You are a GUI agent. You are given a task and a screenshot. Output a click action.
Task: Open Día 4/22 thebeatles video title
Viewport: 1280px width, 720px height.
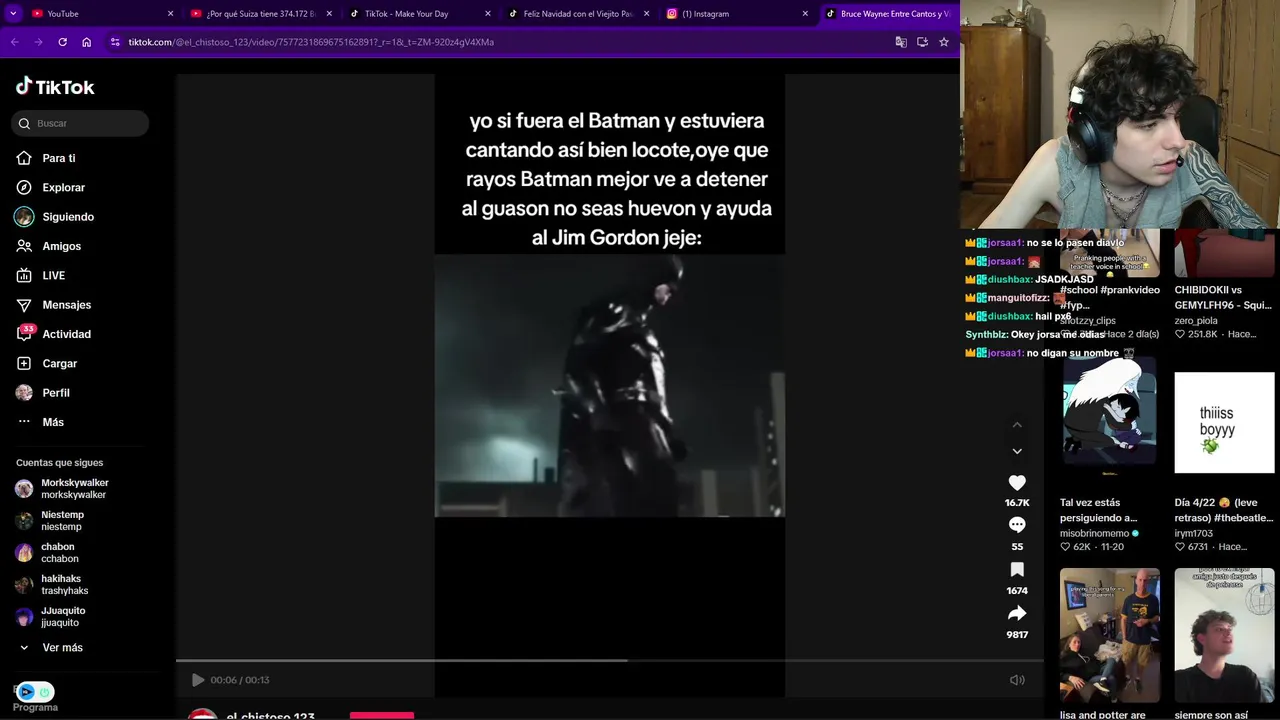1224,510
